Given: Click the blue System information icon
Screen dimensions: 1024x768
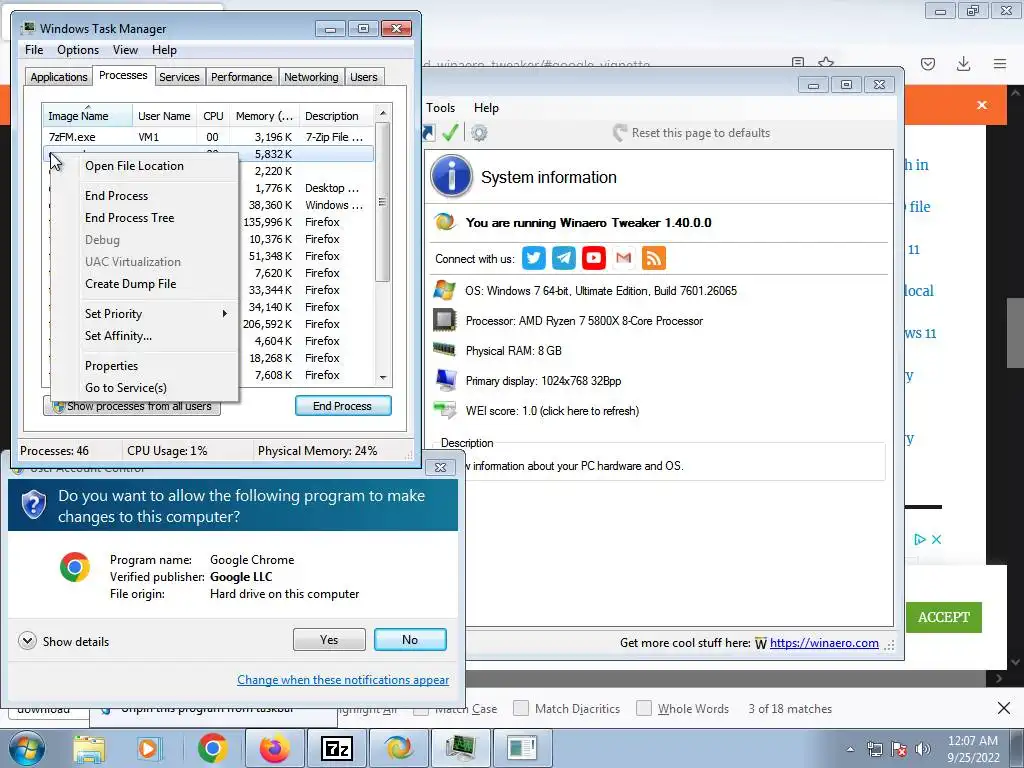Looking at the screenshot, I should (451, 177).
